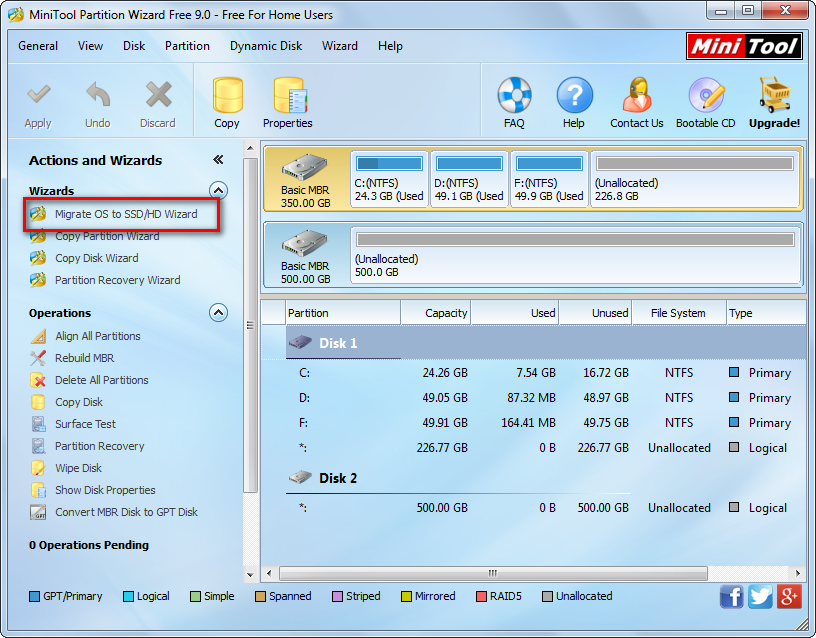Sort by the Used column header
The width and height of the screenshot is (816, 638).
coord(515,313)
